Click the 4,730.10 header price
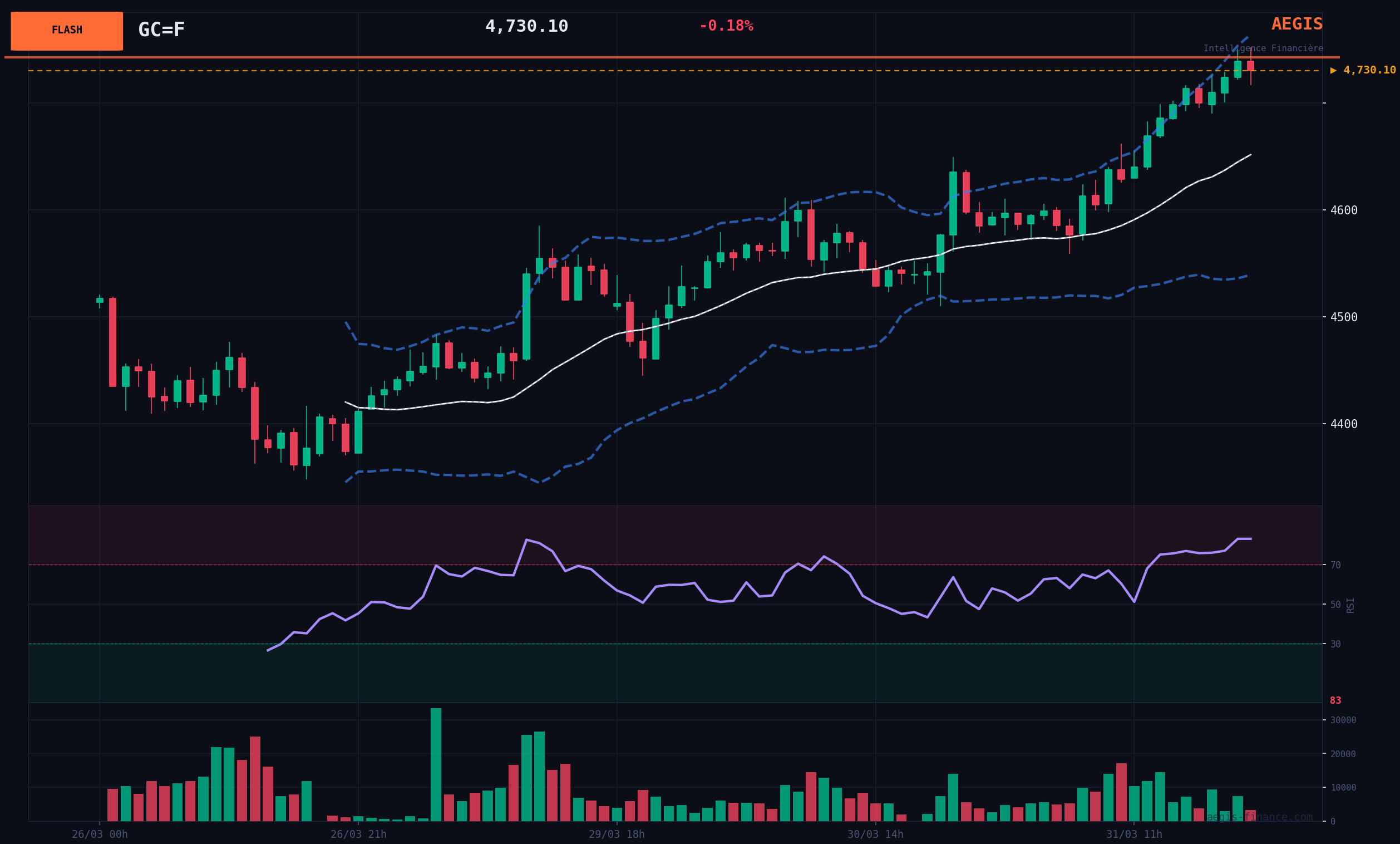Image resolution: width=1400 pixels, height=844 pixels. tap(526, 26)
